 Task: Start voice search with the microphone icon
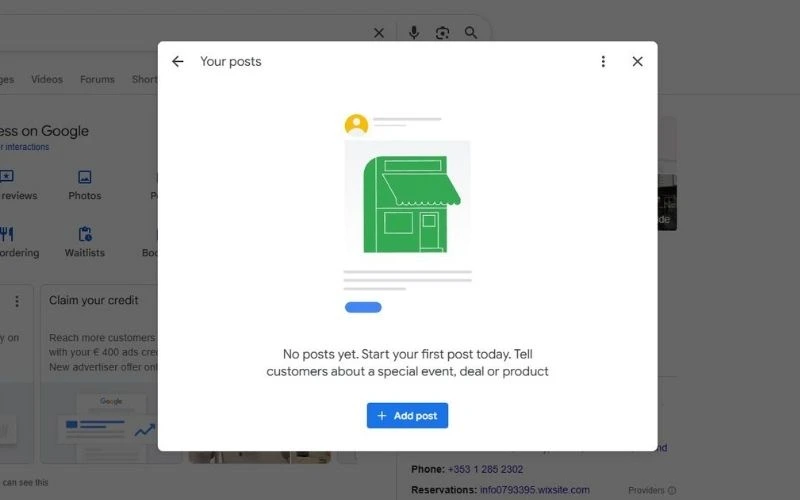click(x=414, y=33)
